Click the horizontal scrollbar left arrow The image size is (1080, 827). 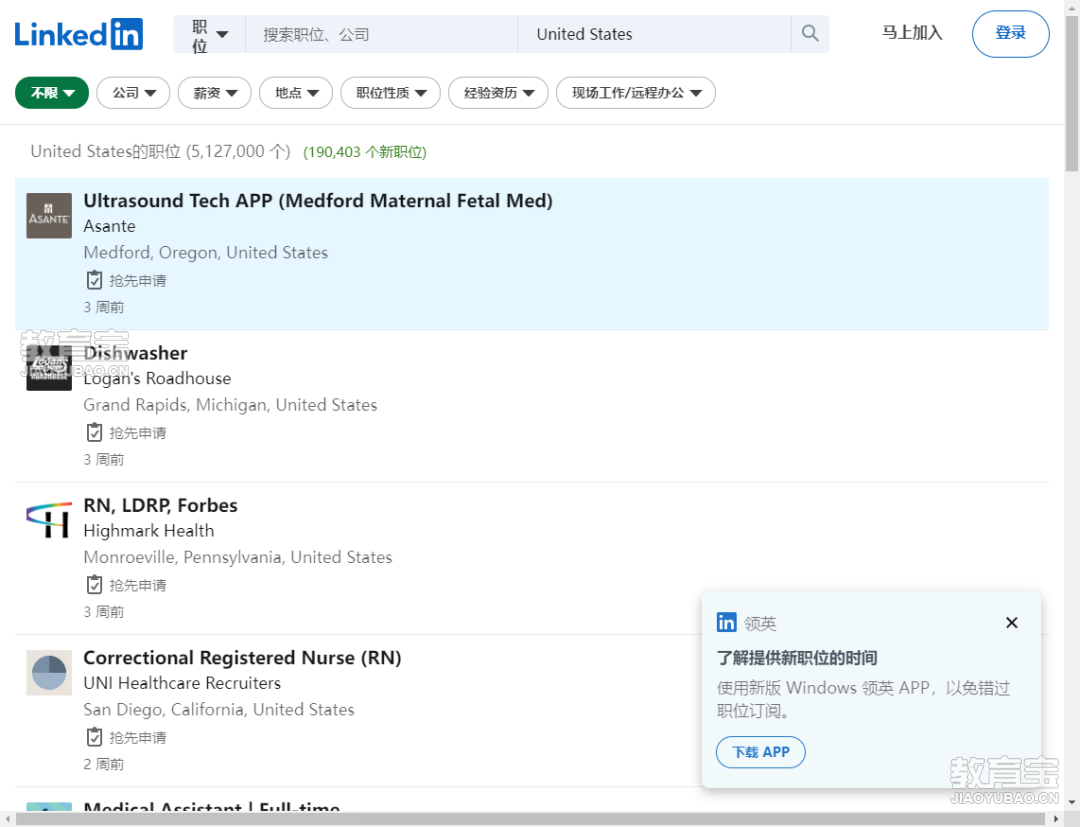(x=8, y=819)
